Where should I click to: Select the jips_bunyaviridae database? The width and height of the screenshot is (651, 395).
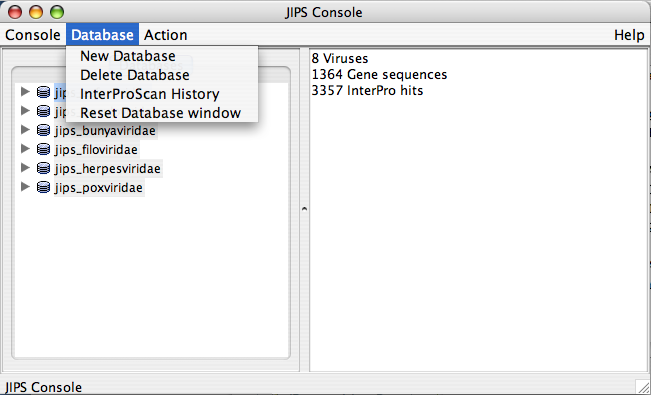[105, 130]
